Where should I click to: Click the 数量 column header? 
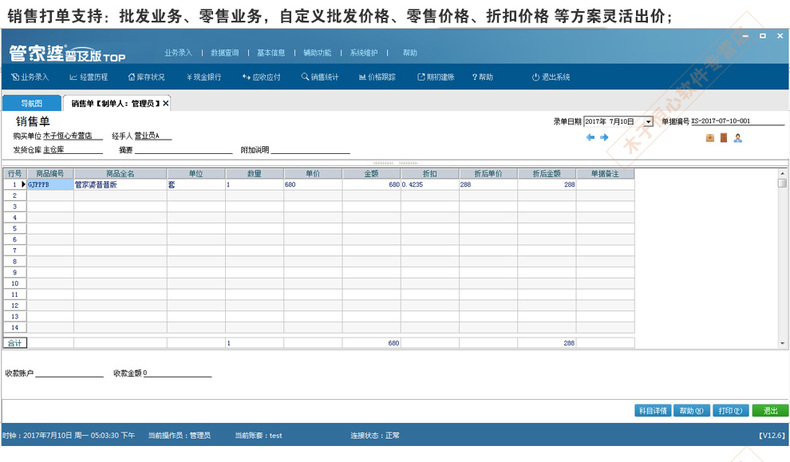click(254, 173)
